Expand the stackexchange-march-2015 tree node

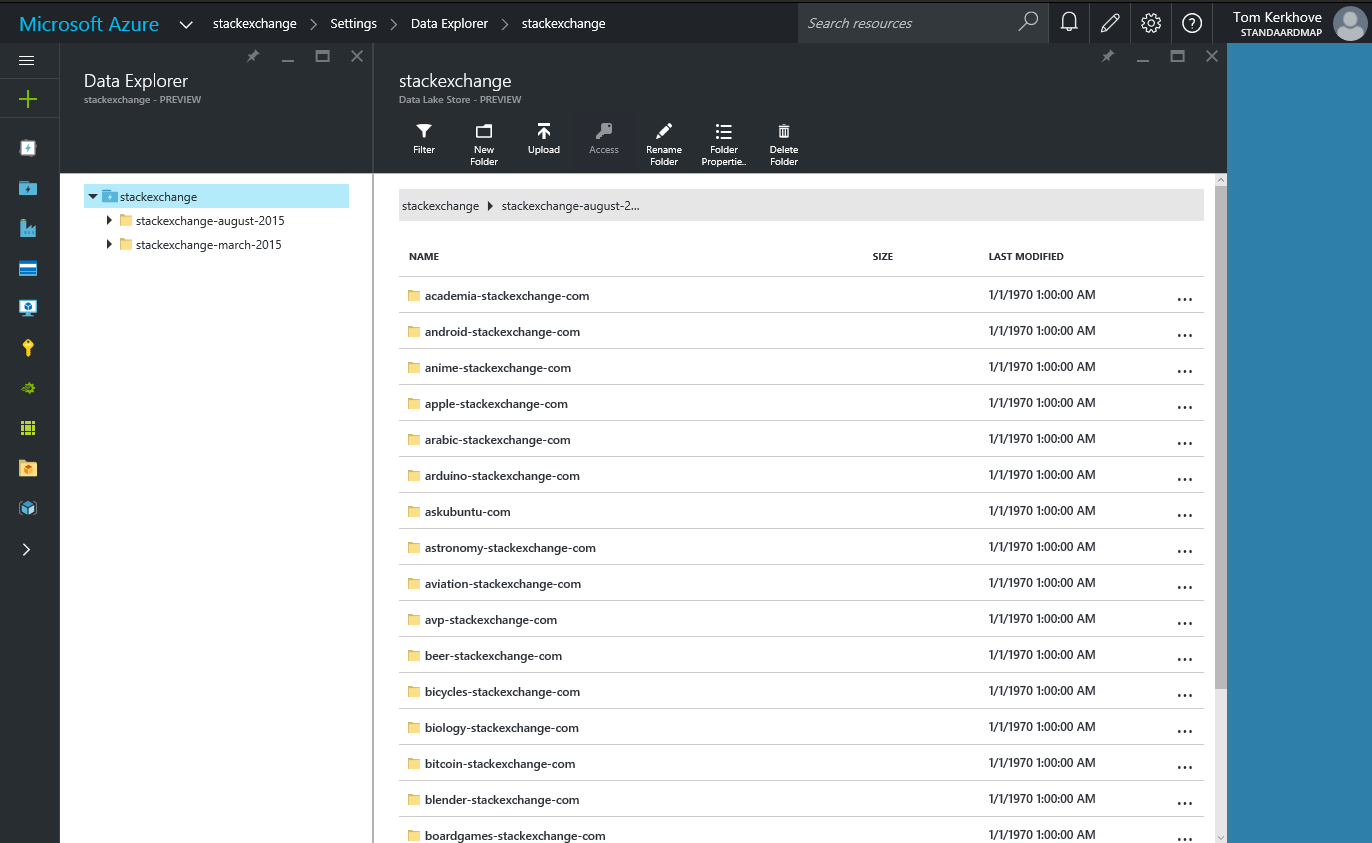110,244
